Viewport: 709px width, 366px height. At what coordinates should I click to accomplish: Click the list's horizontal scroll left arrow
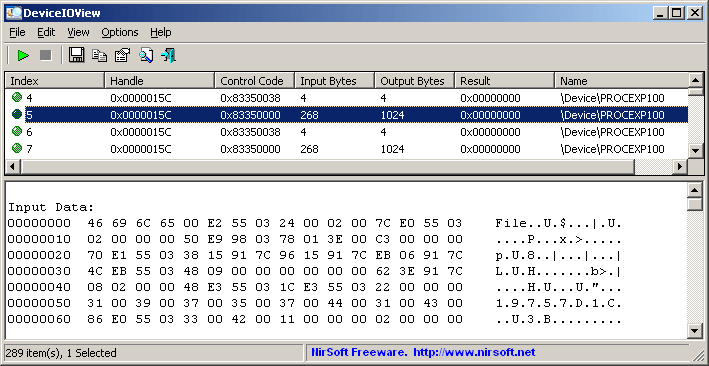(13, 166)
